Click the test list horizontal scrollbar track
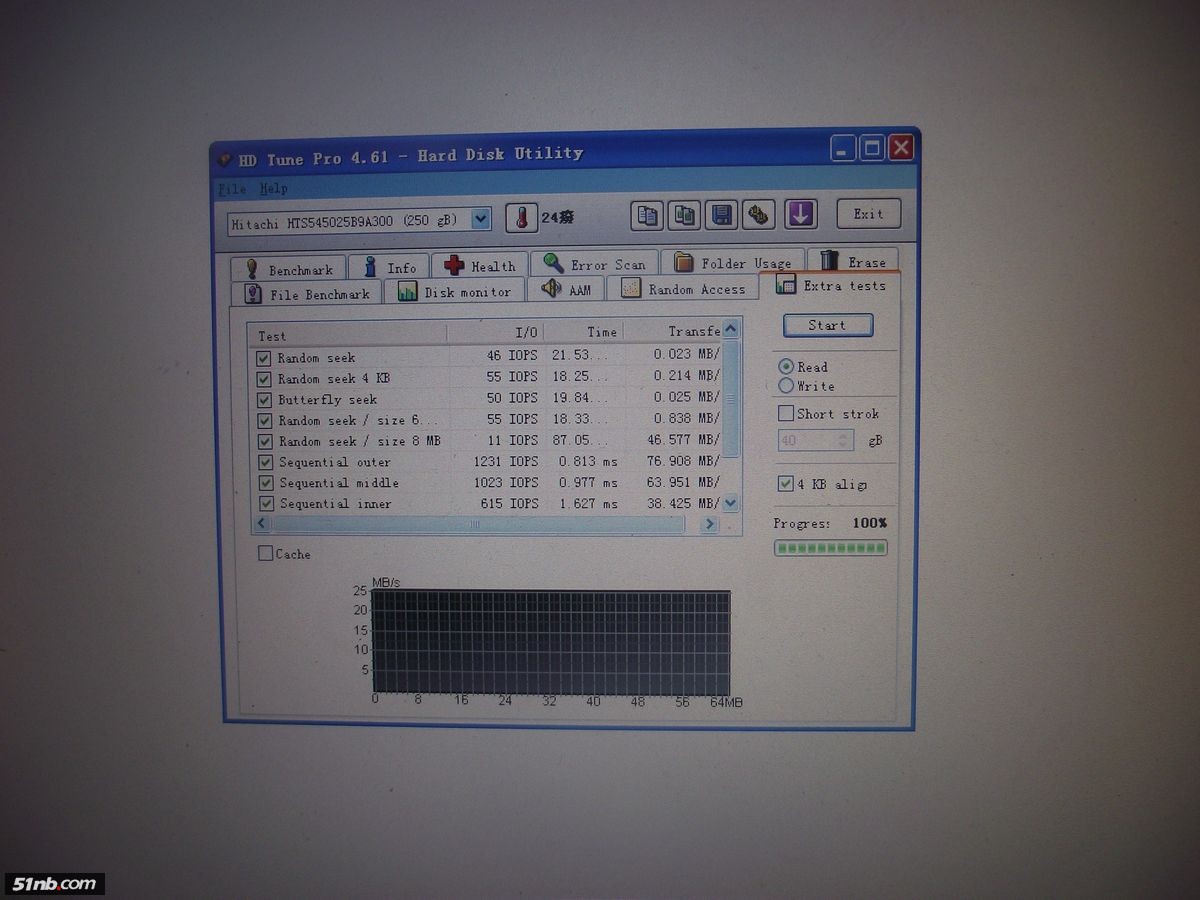 coord(480,524)
